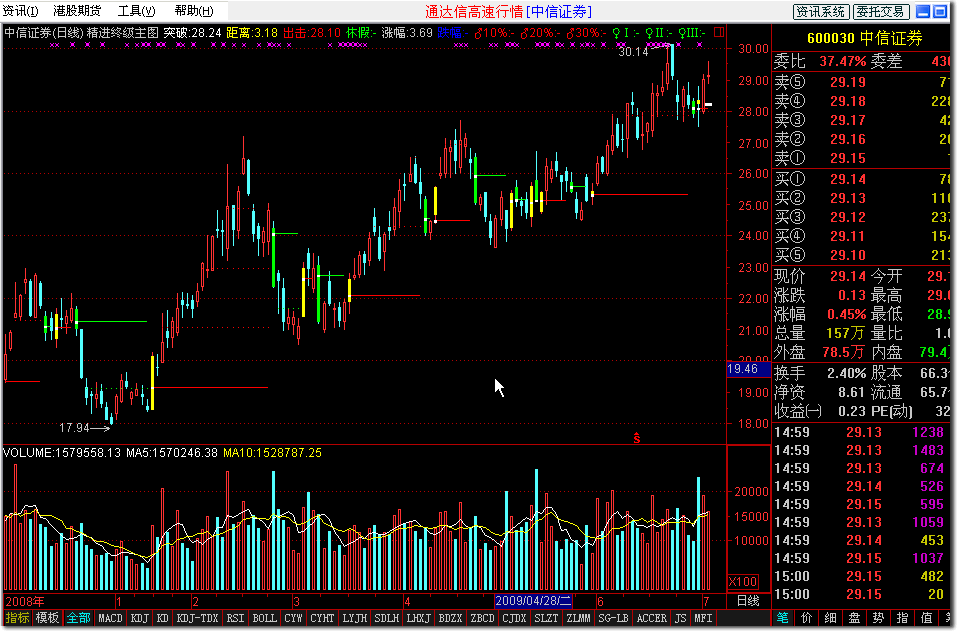The height and width of the screenshot is (633, 960).
Task: Switch to the JS indicator
Action: (680, 618)
